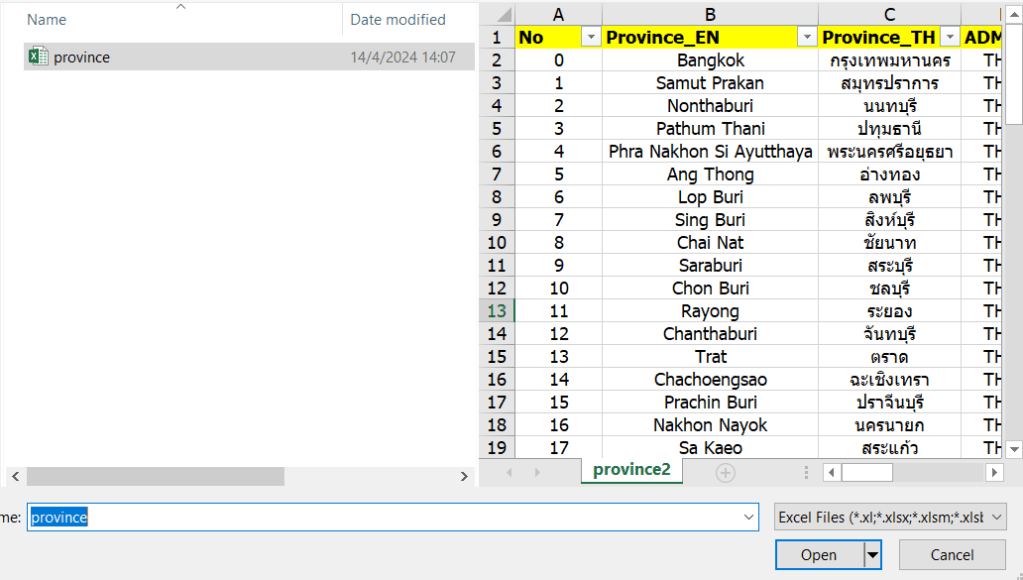Sort files by Name column header

point(47,19)
